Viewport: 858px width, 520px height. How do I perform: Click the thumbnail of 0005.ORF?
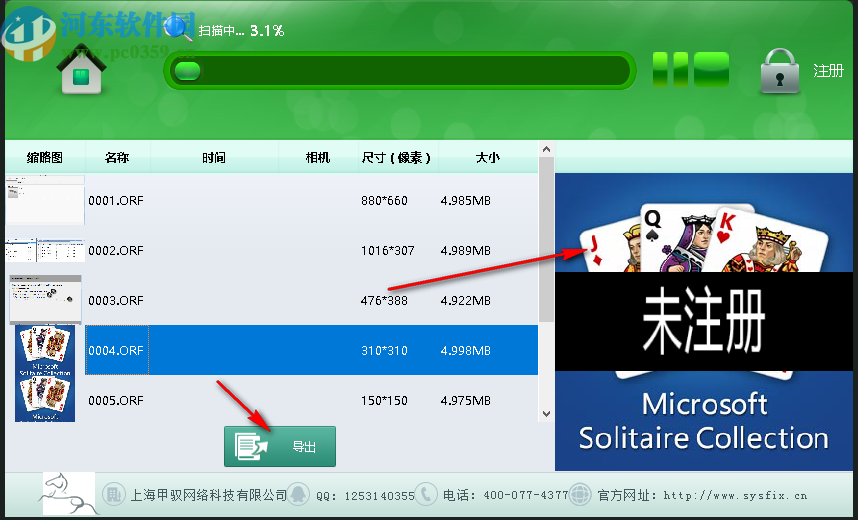coord(45,399)
